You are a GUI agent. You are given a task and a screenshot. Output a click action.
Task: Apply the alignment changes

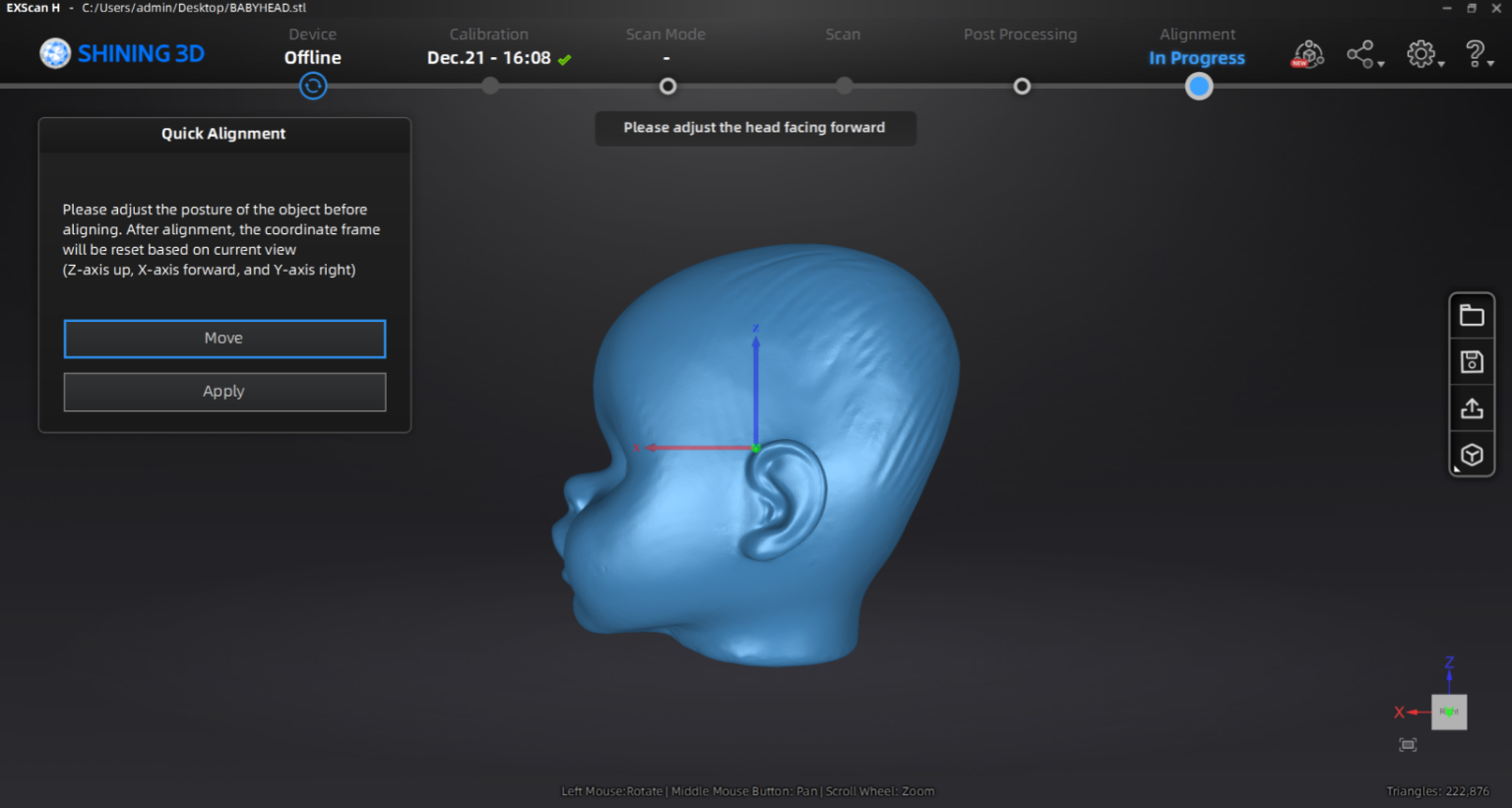[x=223, y=391]
